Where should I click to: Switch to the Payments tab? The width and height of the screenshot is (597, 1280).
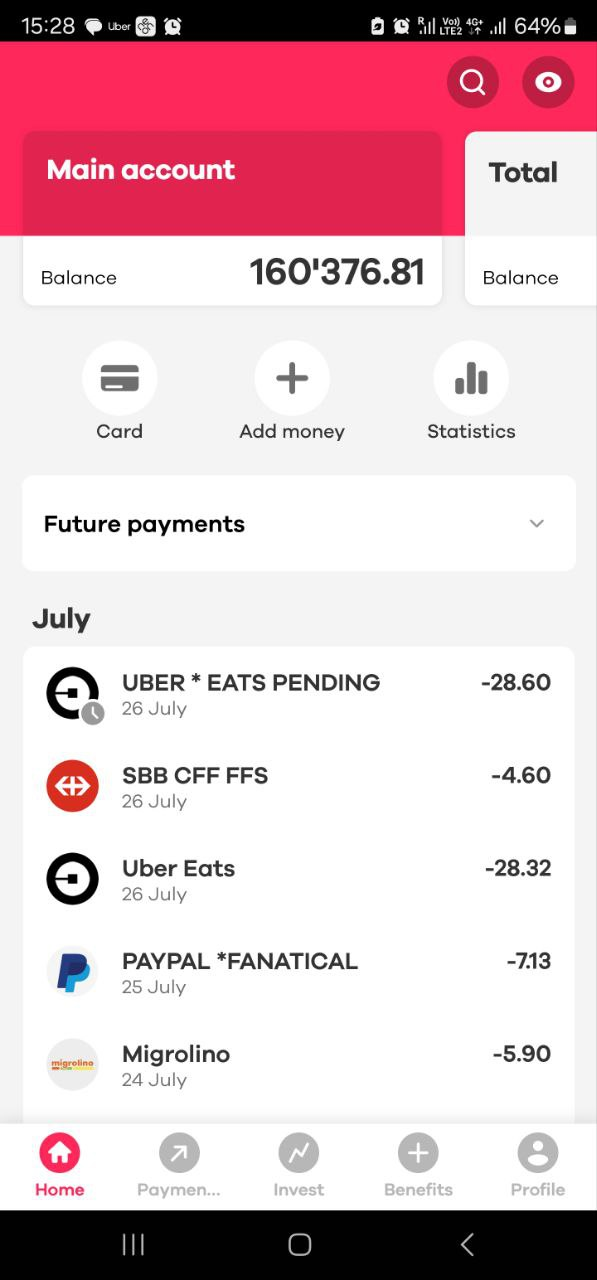click(x=179, y=1166)
